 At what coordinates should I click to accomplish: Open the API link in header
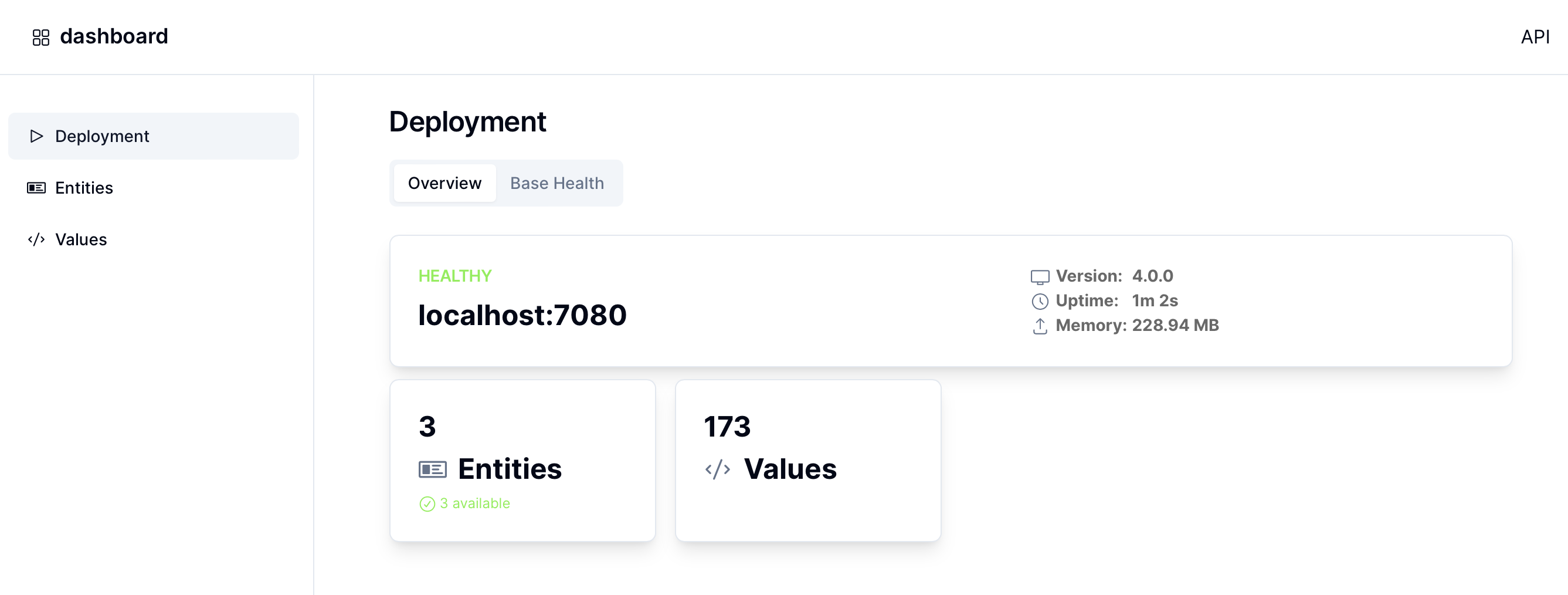pos(1535,37)
